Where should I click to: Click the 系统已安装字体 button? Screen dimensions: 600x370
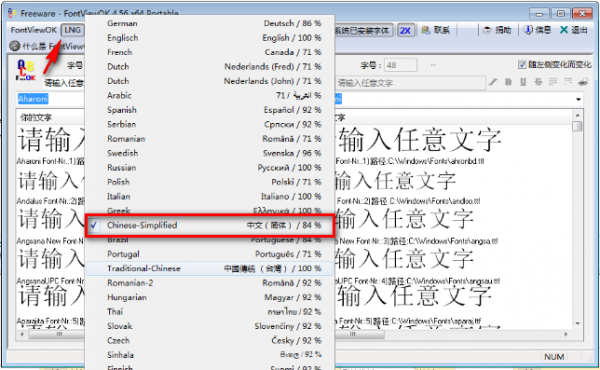363,30
